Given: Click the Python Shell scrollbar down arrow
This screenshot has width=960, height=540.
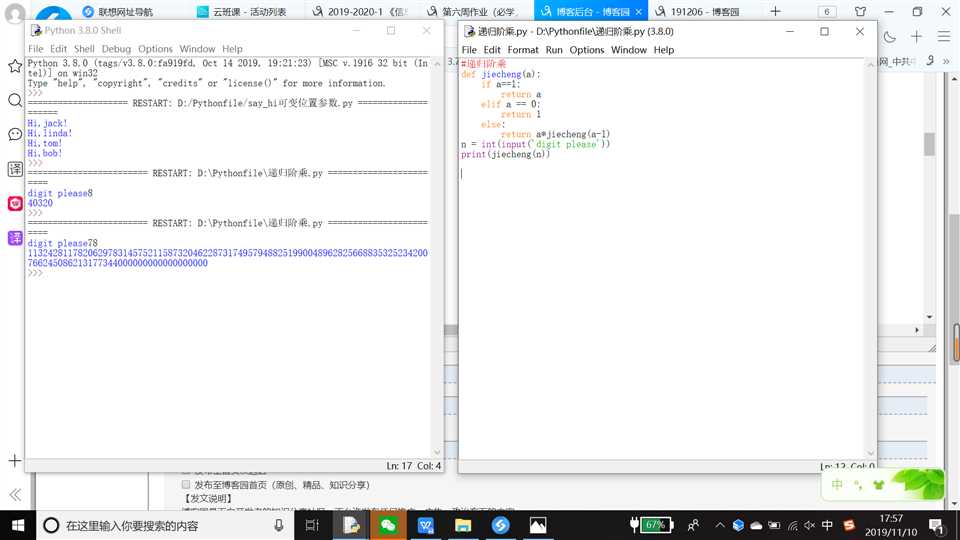Looking at the screenshot, I should tap(437, 452).
